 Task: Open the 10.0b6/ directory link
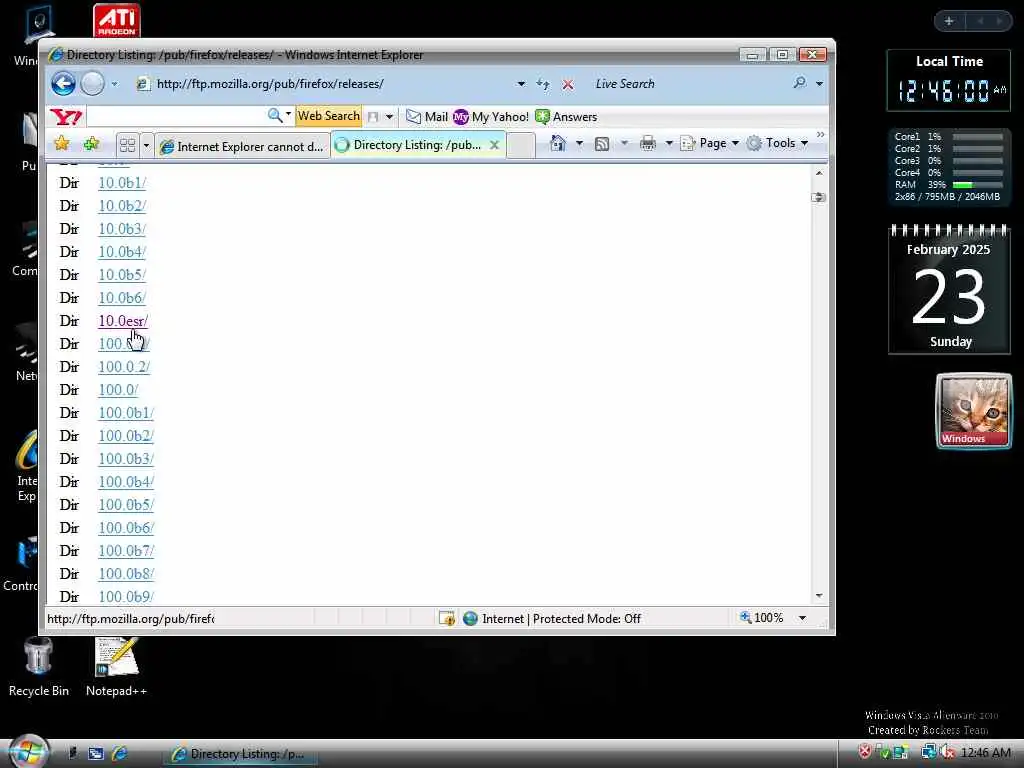click(x=122, y=298)
